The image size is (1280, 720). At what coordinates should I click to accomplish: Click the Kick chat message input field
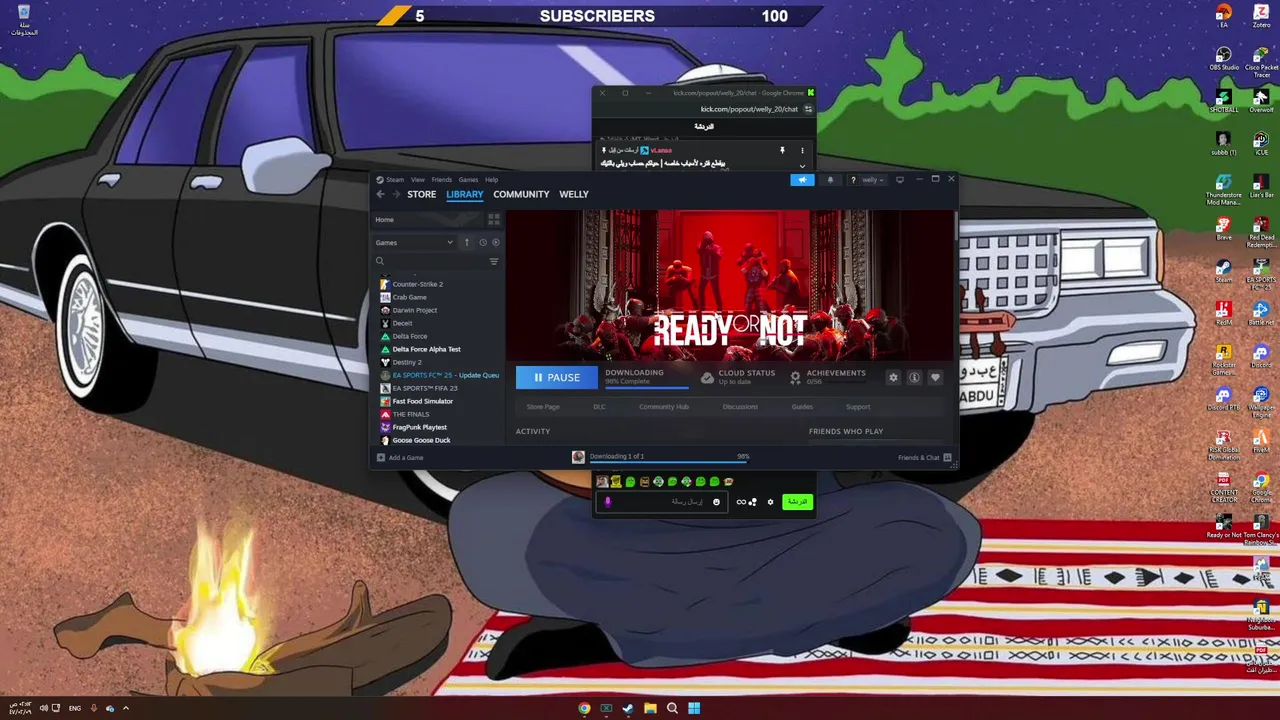point(661,502)
